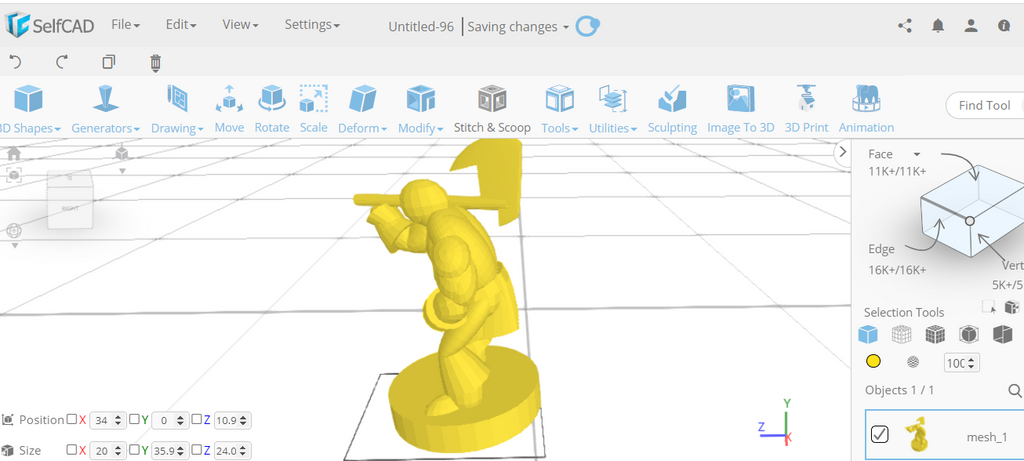
Task: Open the Stitch & Scoop tool
Action: (x=492, y=109)
